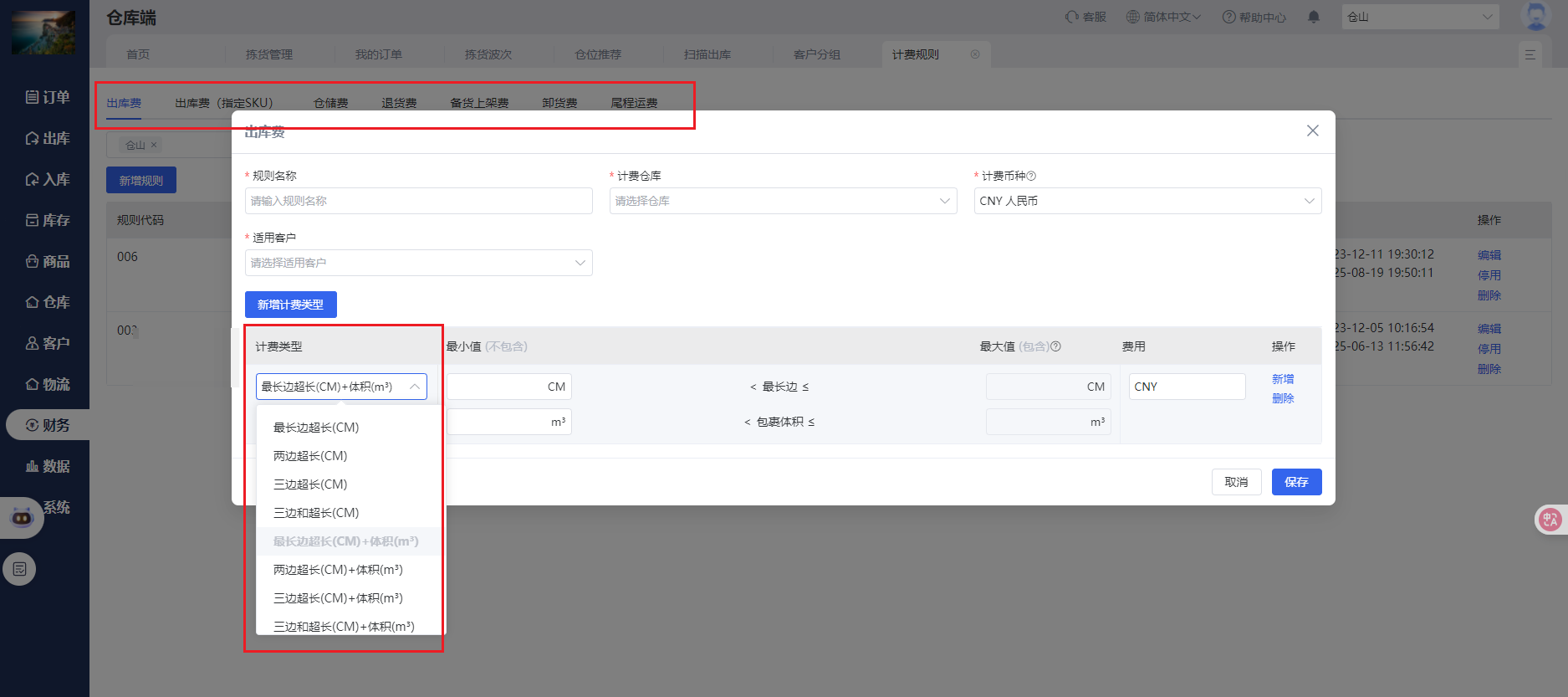Click the help icon beside 计费币种
1568x697 pixels.
1031,176
